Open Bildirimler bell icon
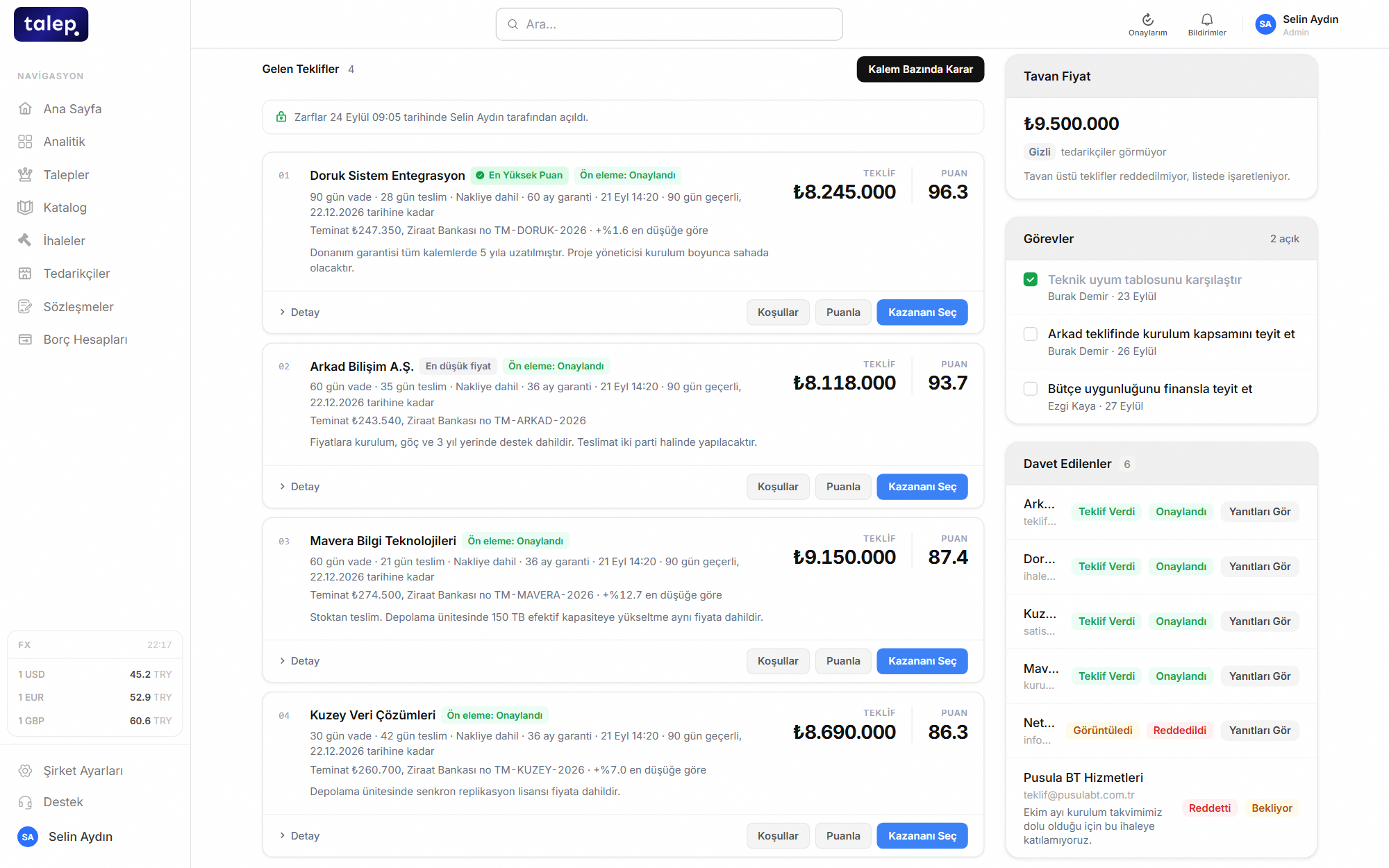 1207,19
